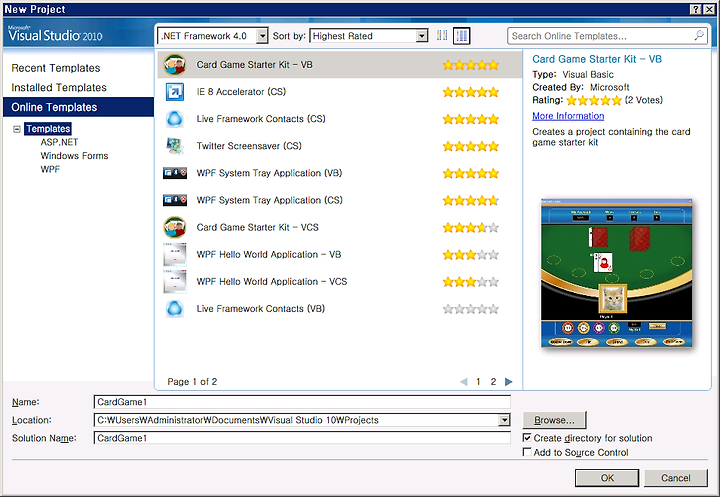Select WPF Hello World Application – VCS text
Viewport: 720px width, 497px height.
(272, 282)
